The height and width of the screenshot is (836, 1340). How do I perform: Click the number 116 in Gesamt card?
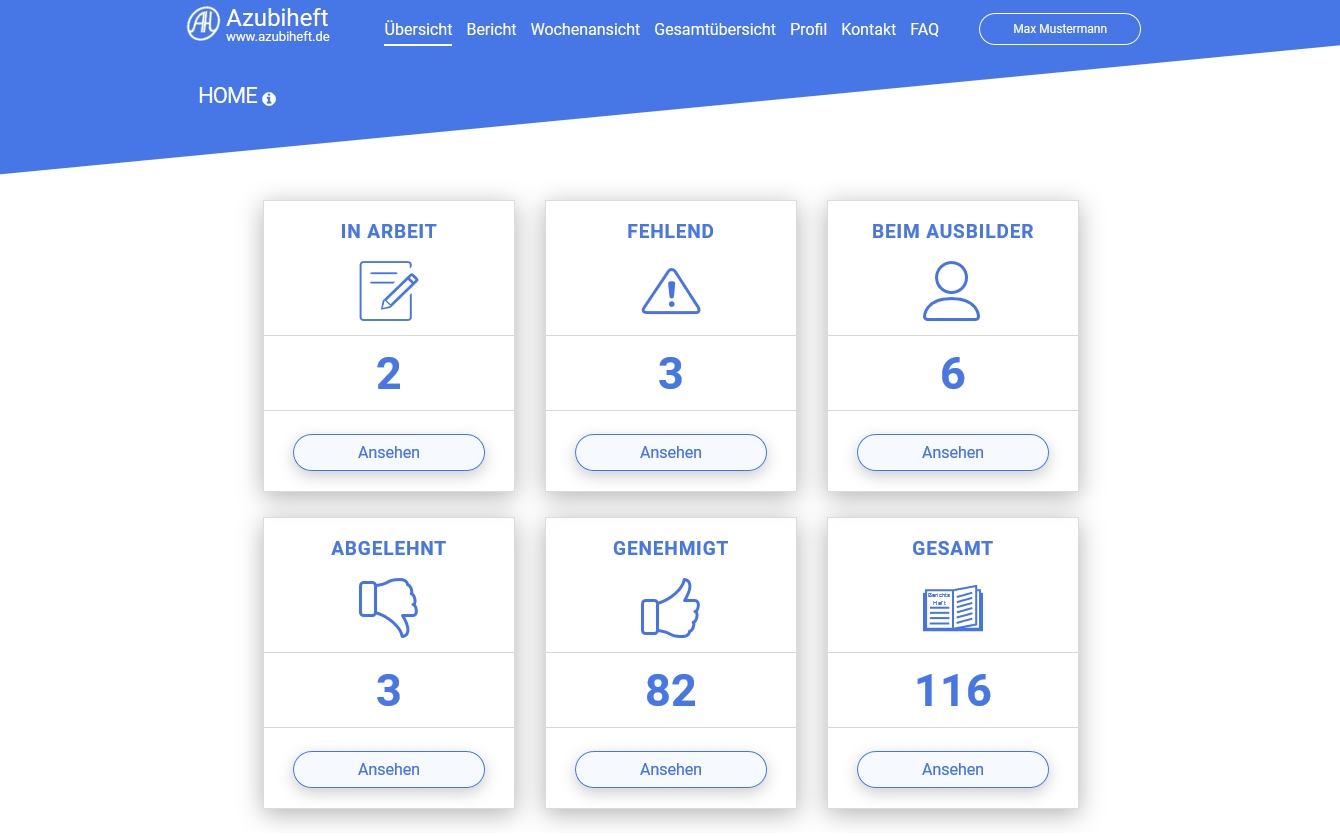(x=952, y=690)
